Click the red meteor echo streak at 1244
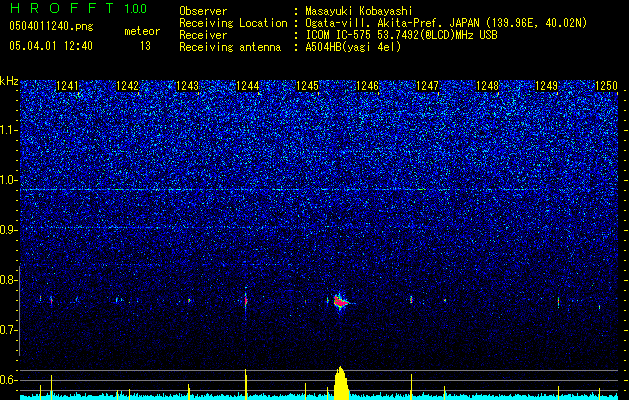Screen dimensions: 629x400 [246, 300]
